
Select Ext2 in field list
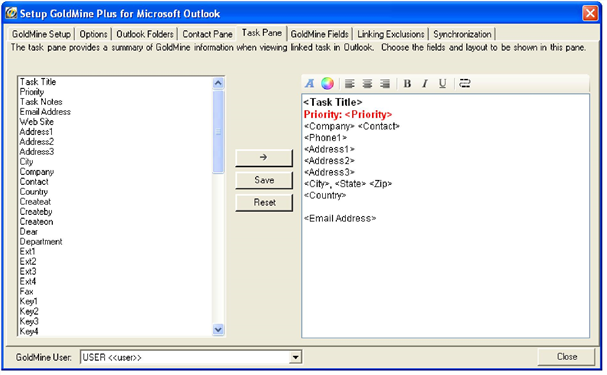pos(28,262)
